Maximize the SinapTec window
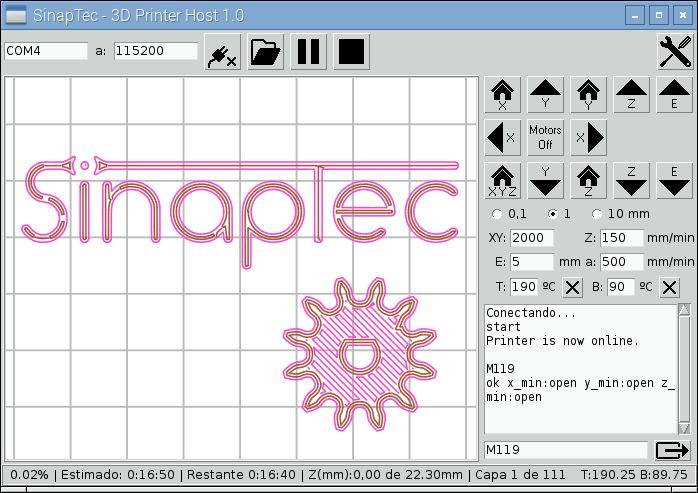Viewport: 698px width, 493px height. point(659,15)
